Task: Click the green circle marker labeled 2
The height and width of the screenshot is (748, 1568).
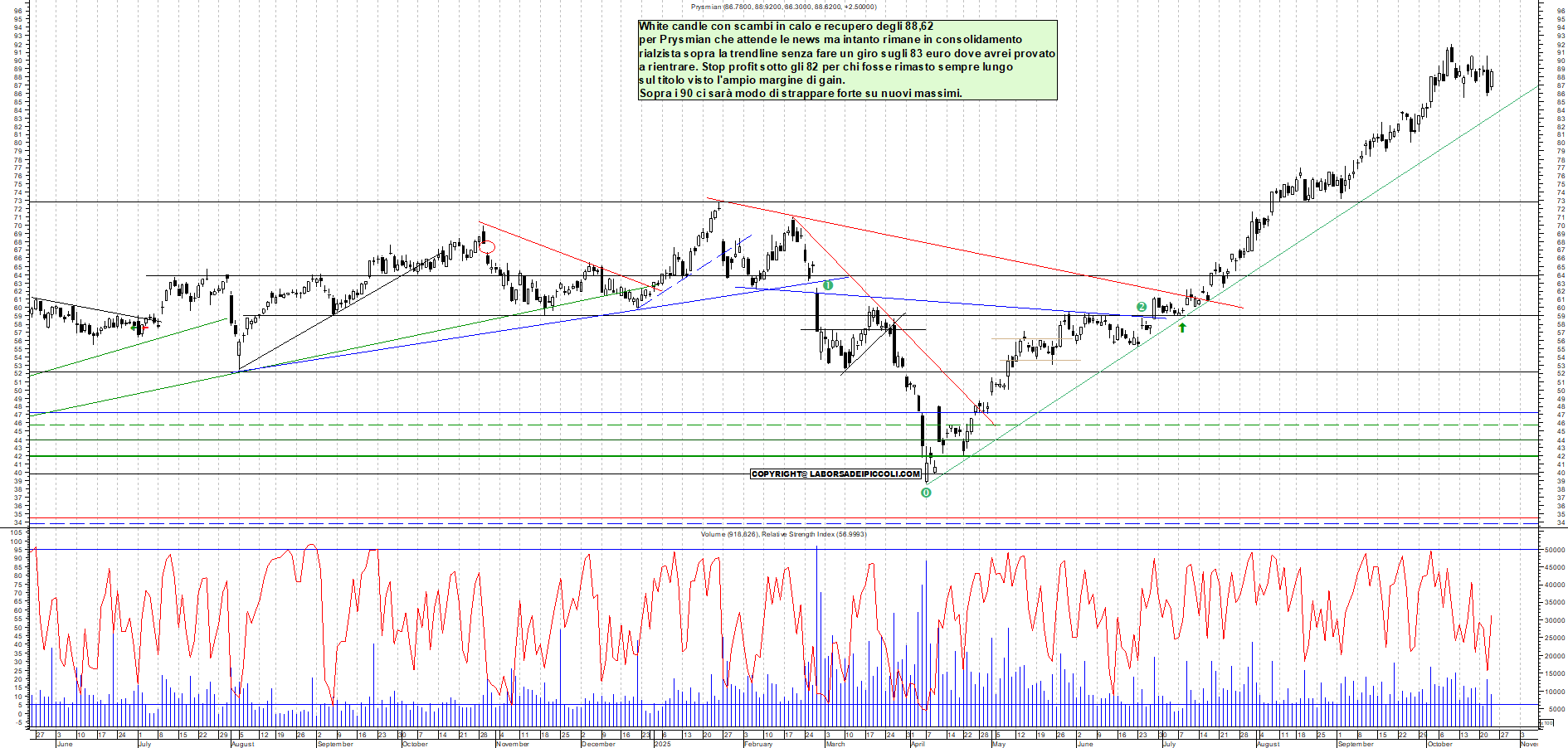Action: [1142, 307]
